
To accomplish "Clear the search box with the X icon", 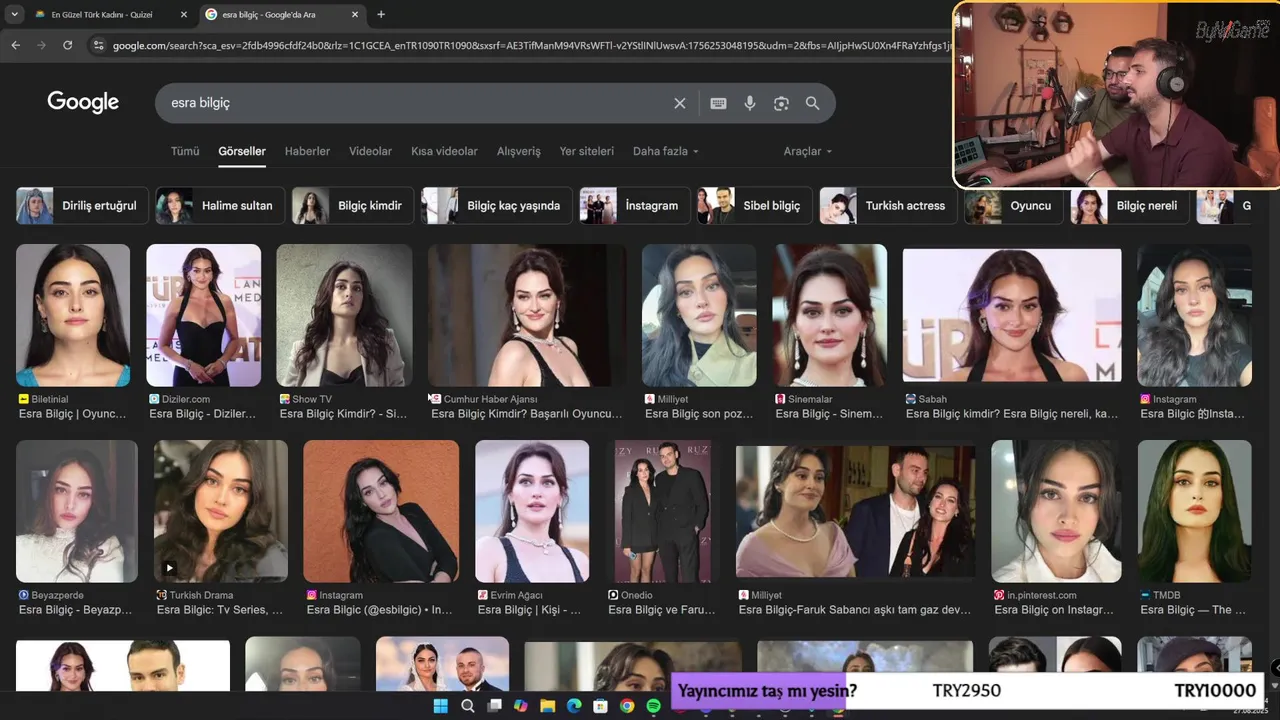I will (680, 103).
